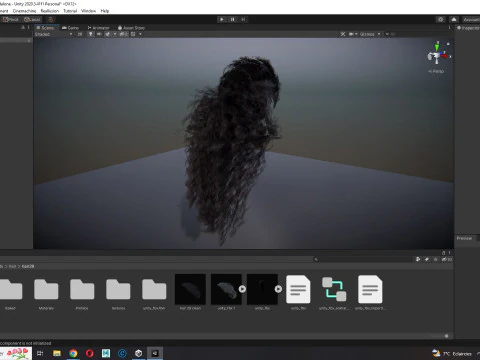Click the component tools icon in the scene toolbar

(343, 34)
